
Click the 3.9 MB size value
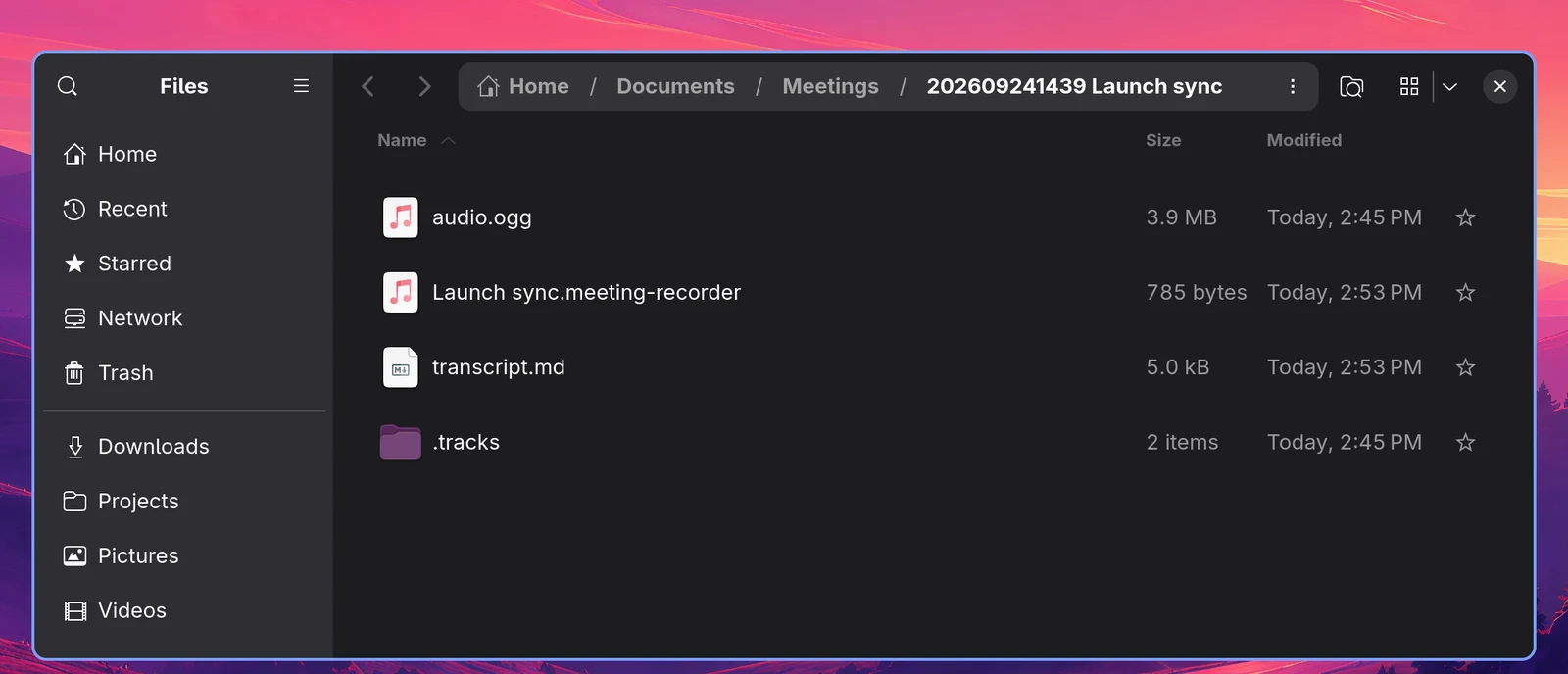pos(1181,217)
